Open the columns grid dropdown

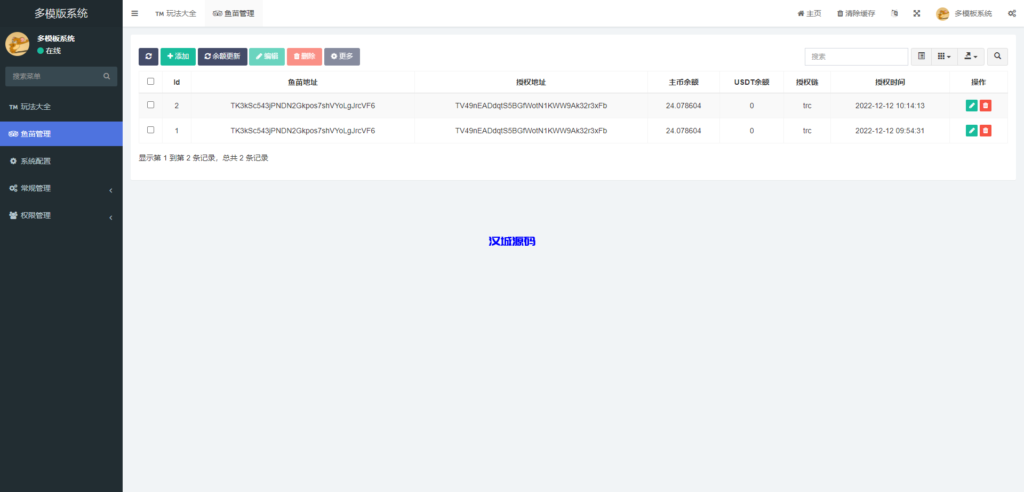point(944,57)
